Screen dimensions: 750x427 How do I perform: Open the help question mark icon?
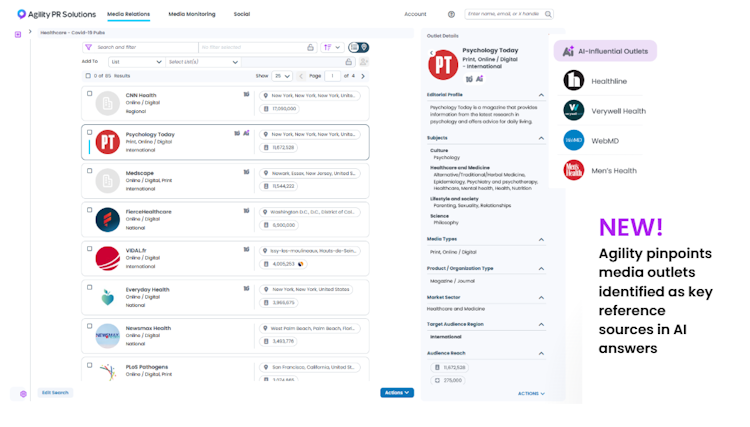point(451,14)
